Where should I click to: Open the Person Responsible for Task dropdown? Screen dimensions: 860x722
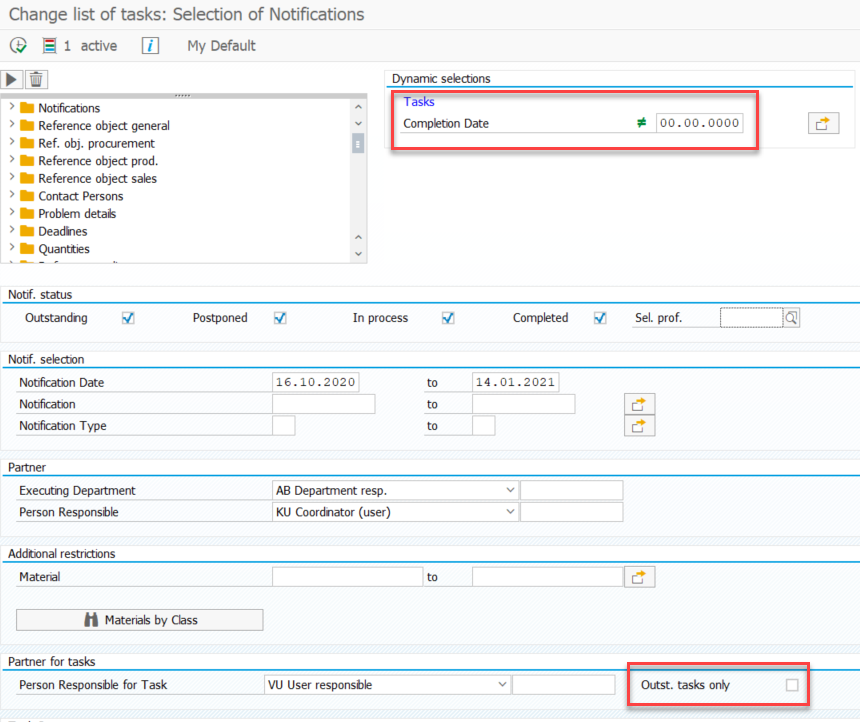[x=502, y=685]
